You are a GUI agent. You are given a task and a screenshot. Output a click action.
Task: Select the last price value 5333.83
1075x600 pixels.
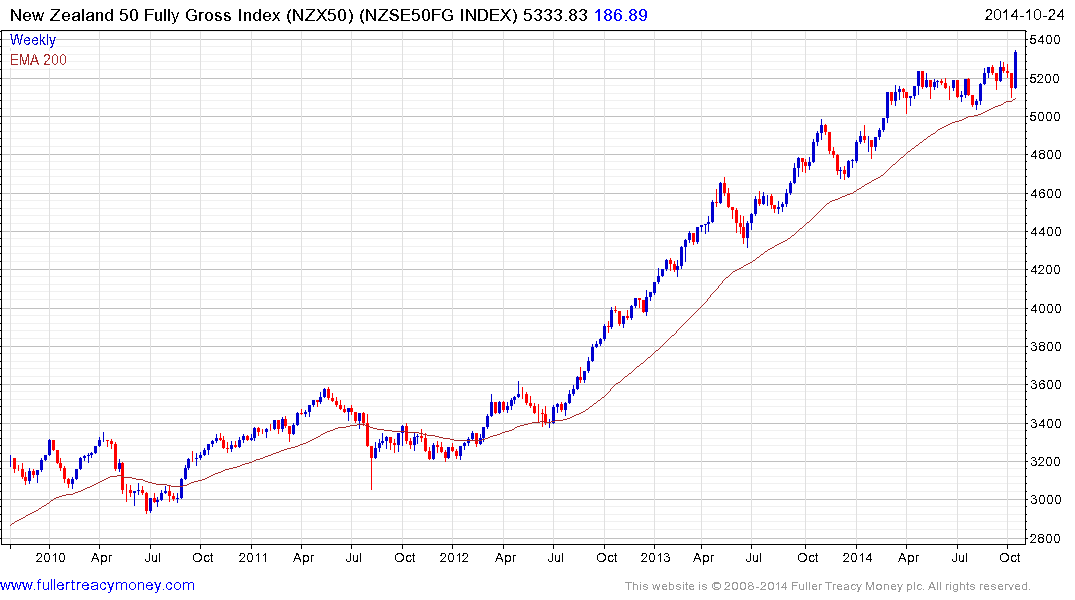click(x=555, y=15)
